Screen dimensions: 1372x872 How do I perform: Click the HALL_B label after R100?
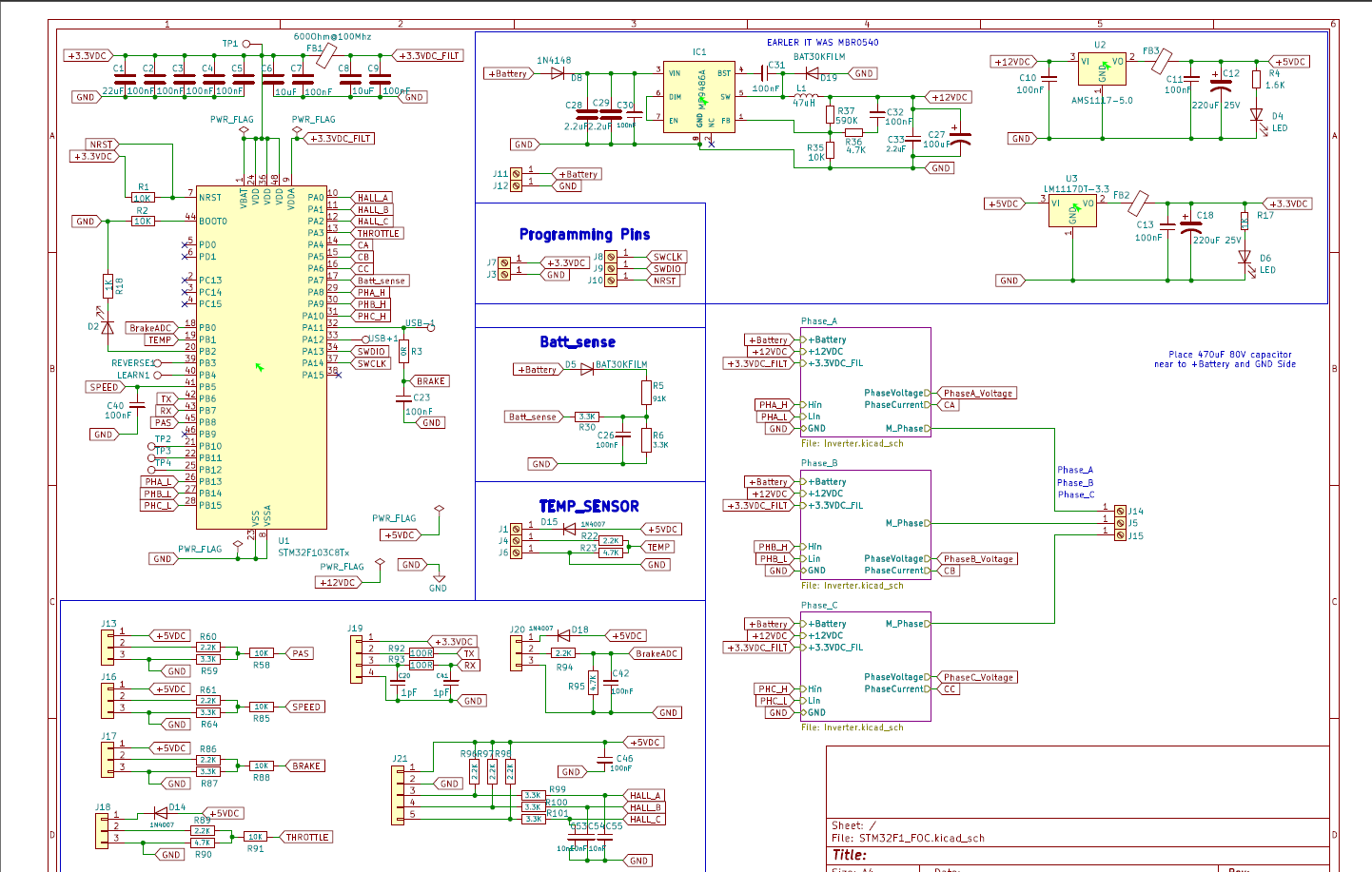click(x=645, y=807)
